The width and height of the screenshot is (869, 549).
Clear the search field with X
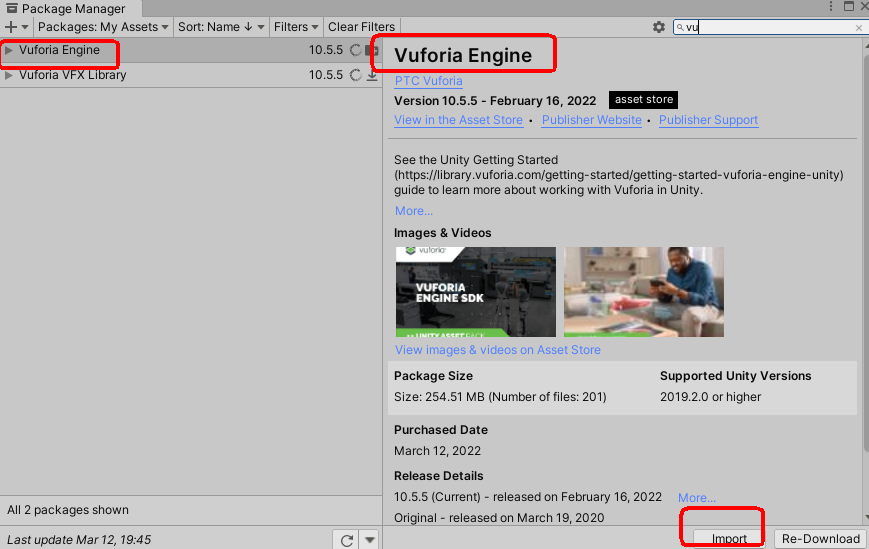tap(858, 27)
